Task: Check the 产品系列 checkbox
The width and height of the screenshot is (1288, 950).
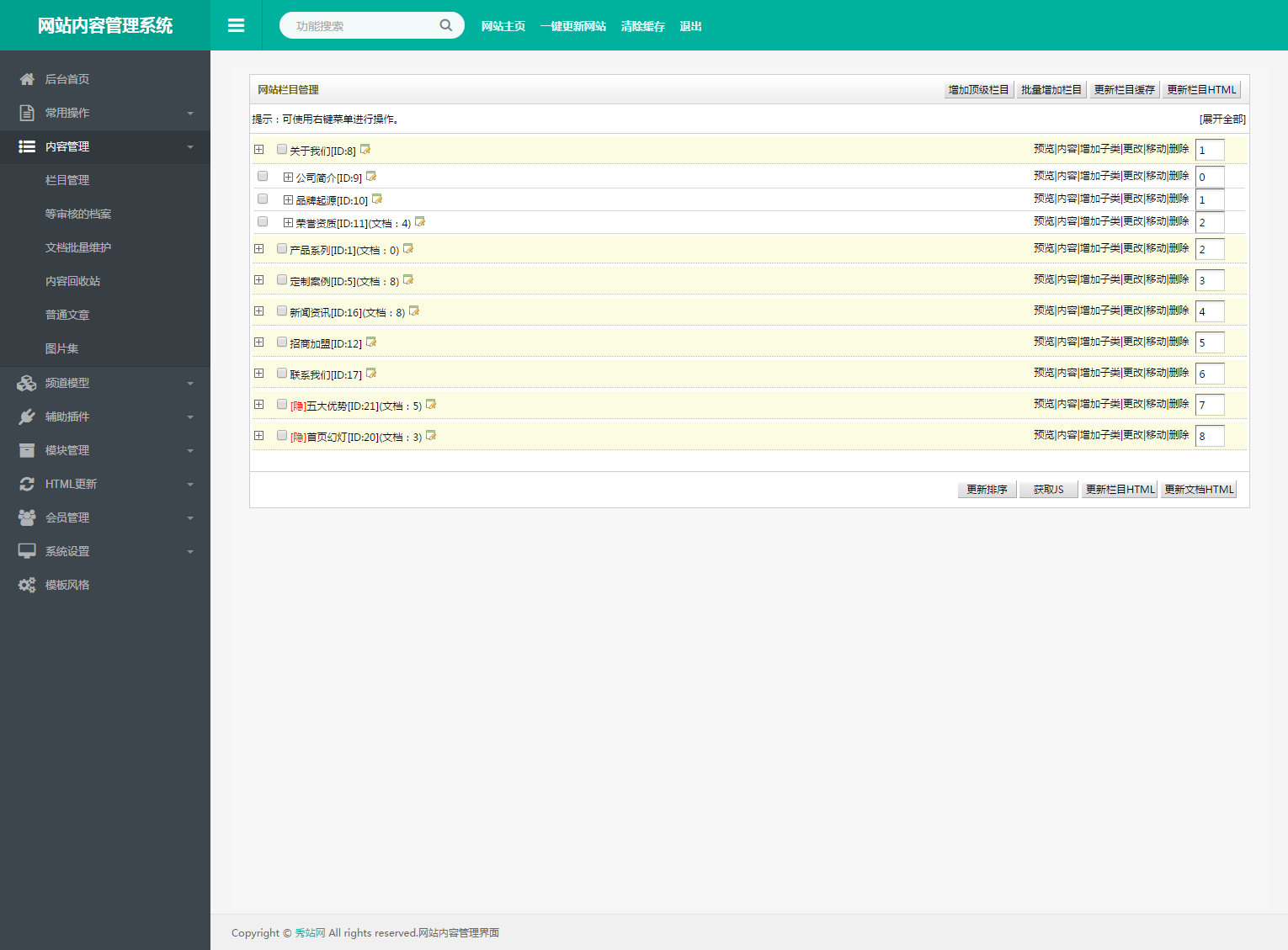Action: pos(282,249)
